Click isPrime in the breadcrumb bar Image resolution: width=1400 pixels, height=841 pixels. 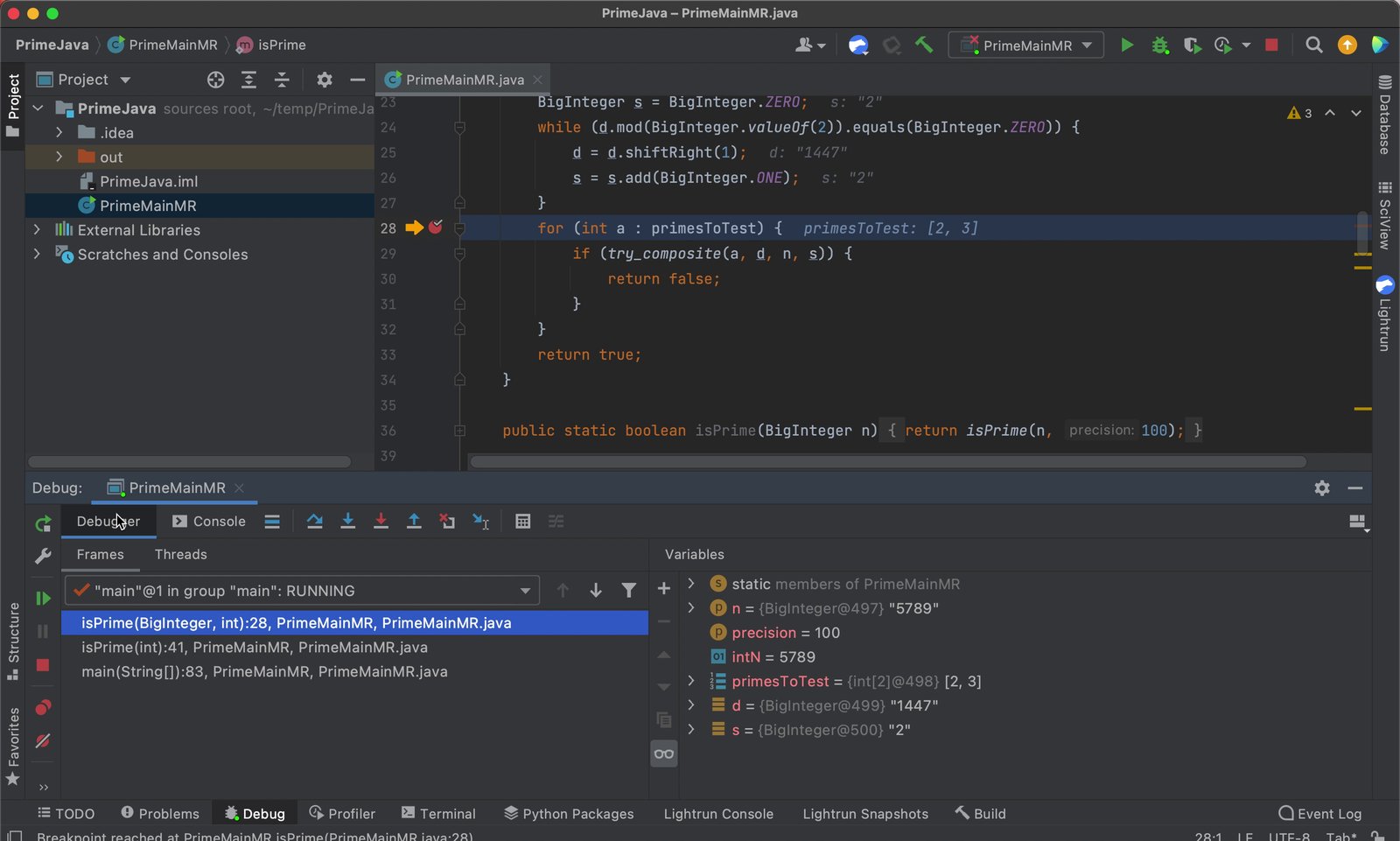click(271, 45)
